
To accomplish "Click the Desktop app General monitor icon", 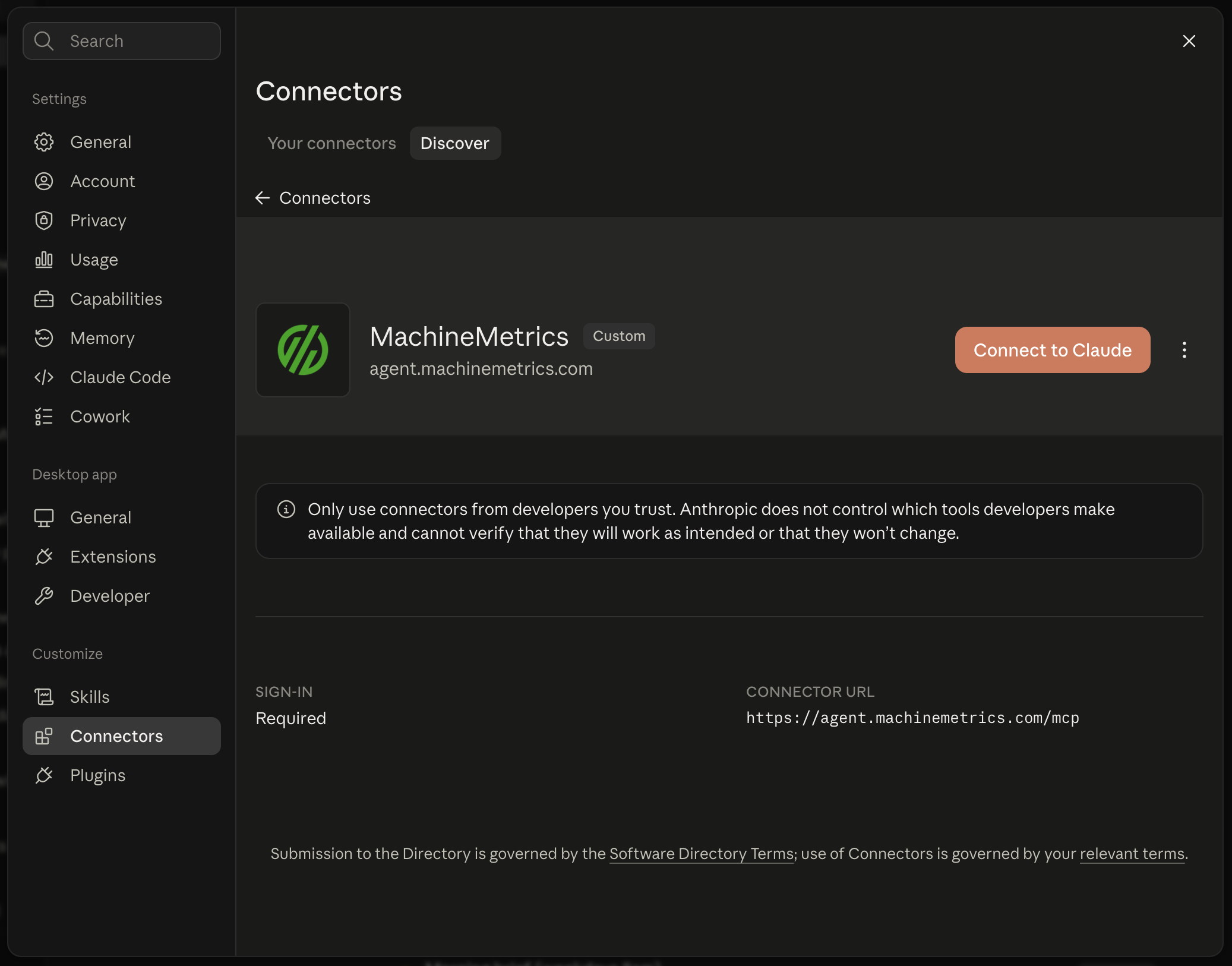I will point(44,517).
